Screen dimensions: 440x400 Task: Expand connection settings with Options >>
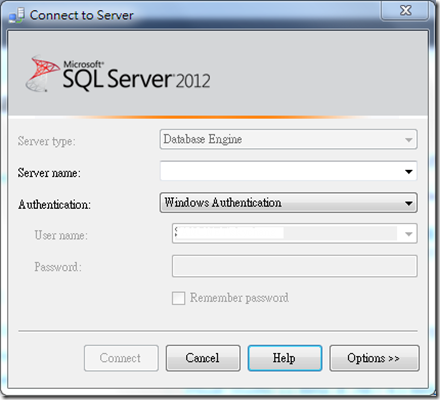pyautogui.click(x=374, y=358)
